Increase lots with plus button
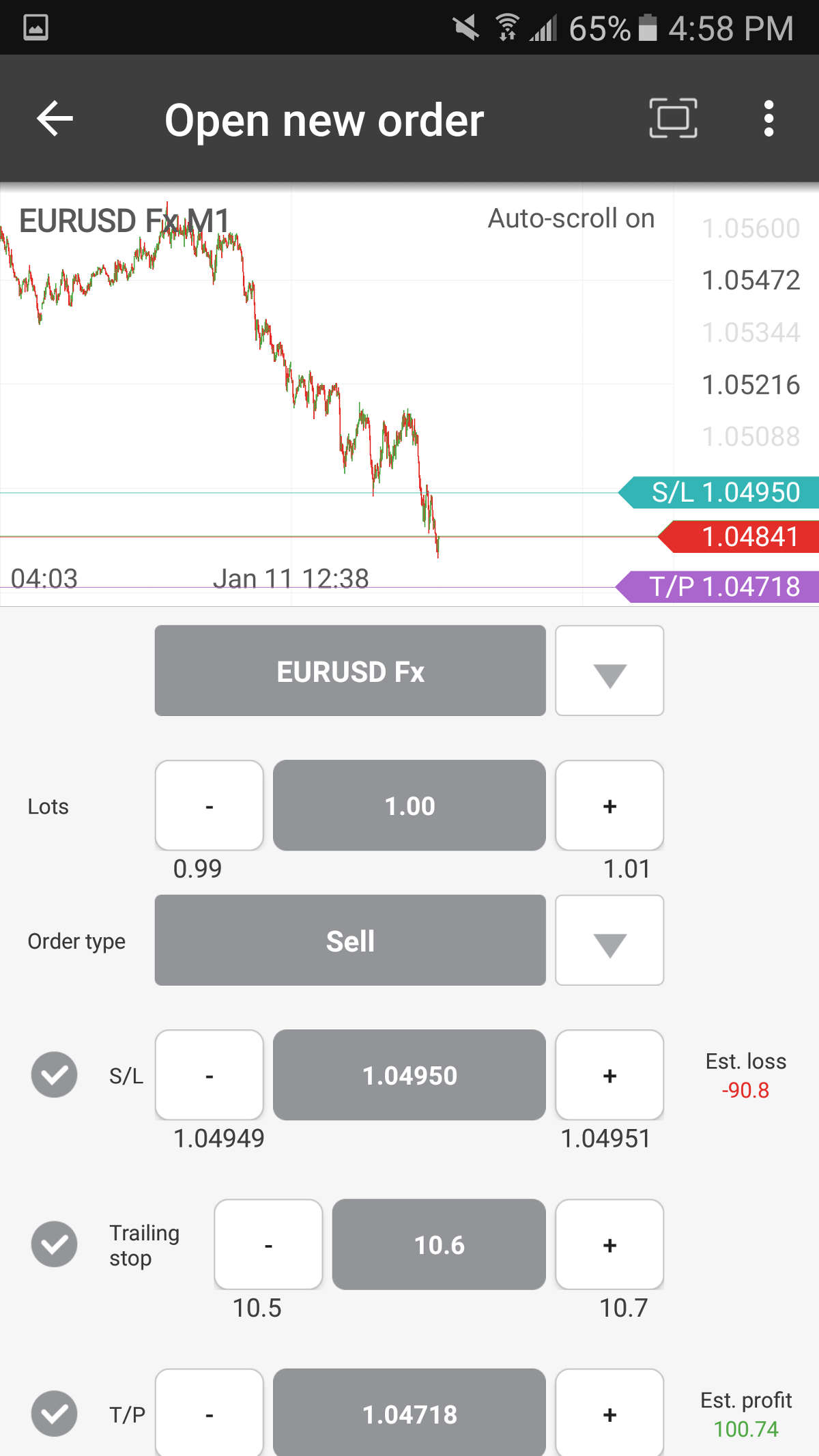 (609, 805)
